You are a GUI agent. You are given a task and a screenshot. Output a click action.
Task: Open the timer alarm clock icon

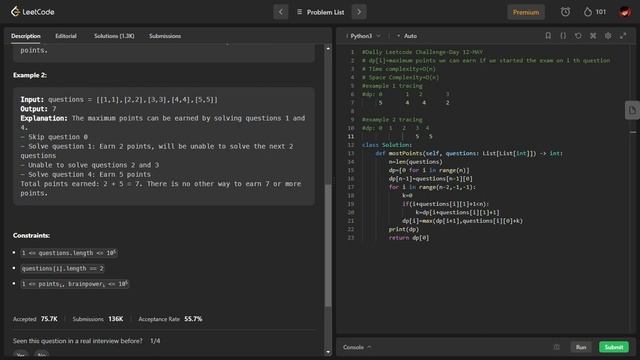pos(565,12)
